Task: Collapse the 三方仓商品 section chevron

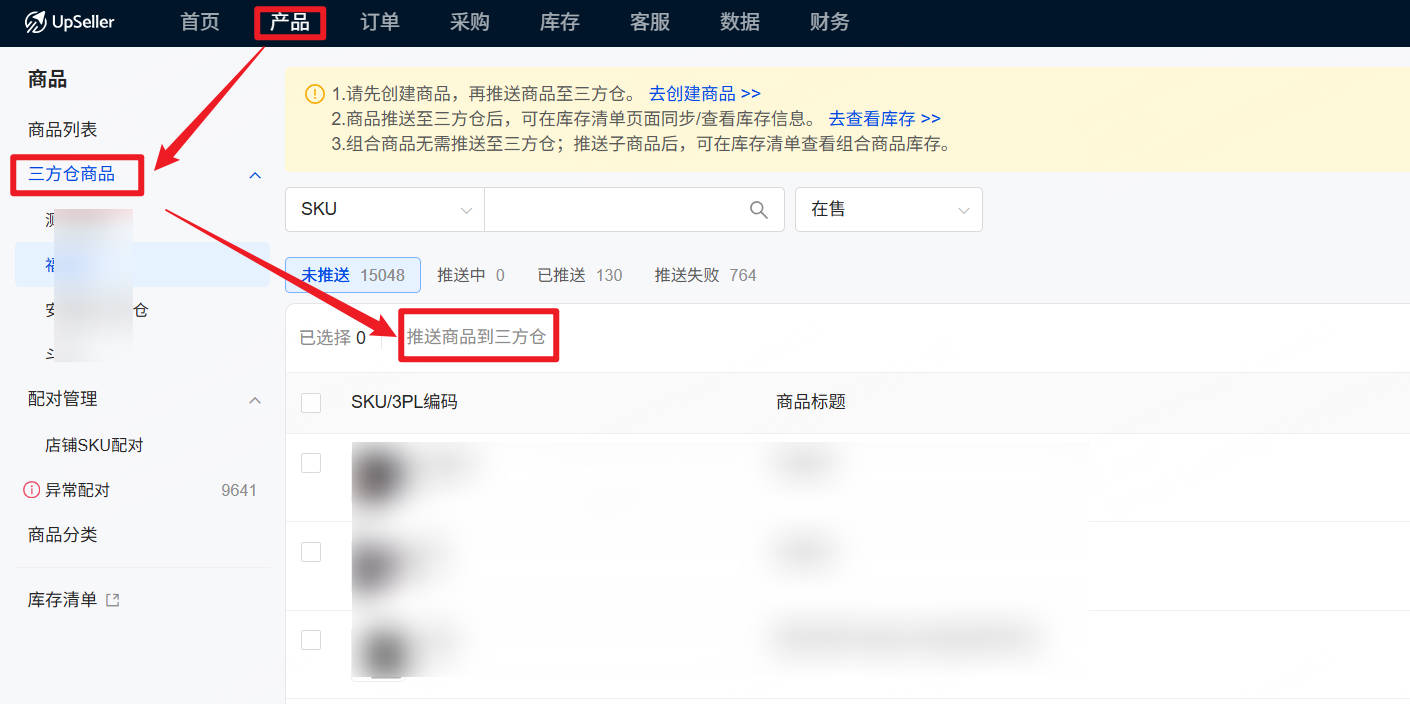Action: click(255, 175)
